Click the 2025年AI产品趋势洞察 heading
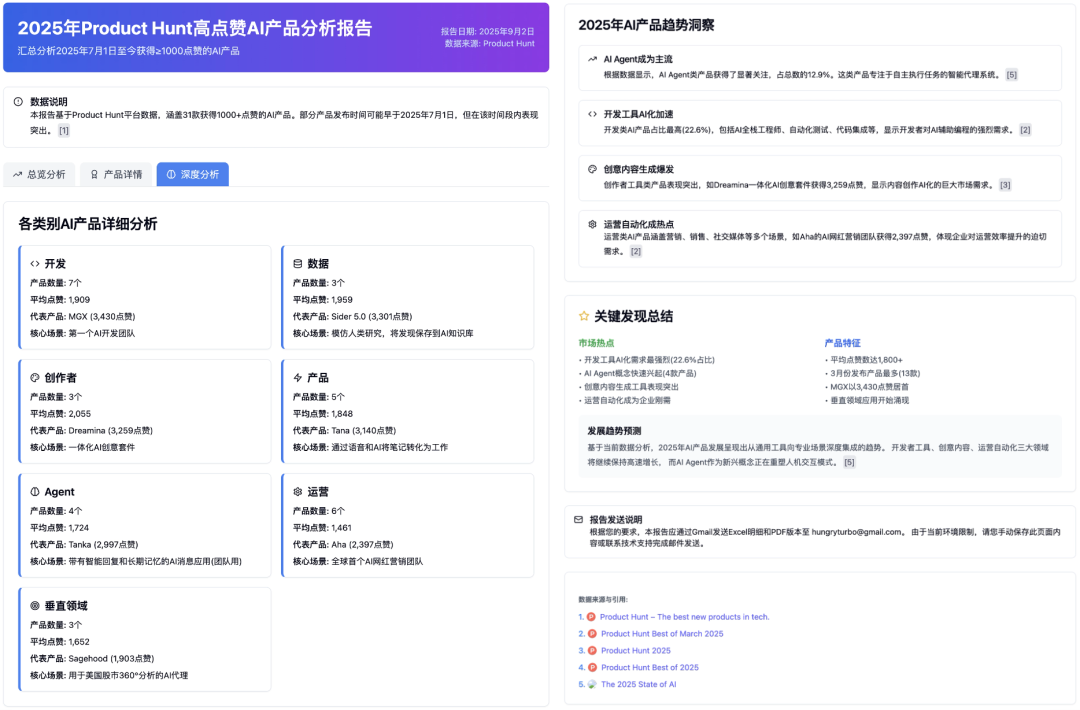The image size is (1080, 710). click(x=645, y=25)
